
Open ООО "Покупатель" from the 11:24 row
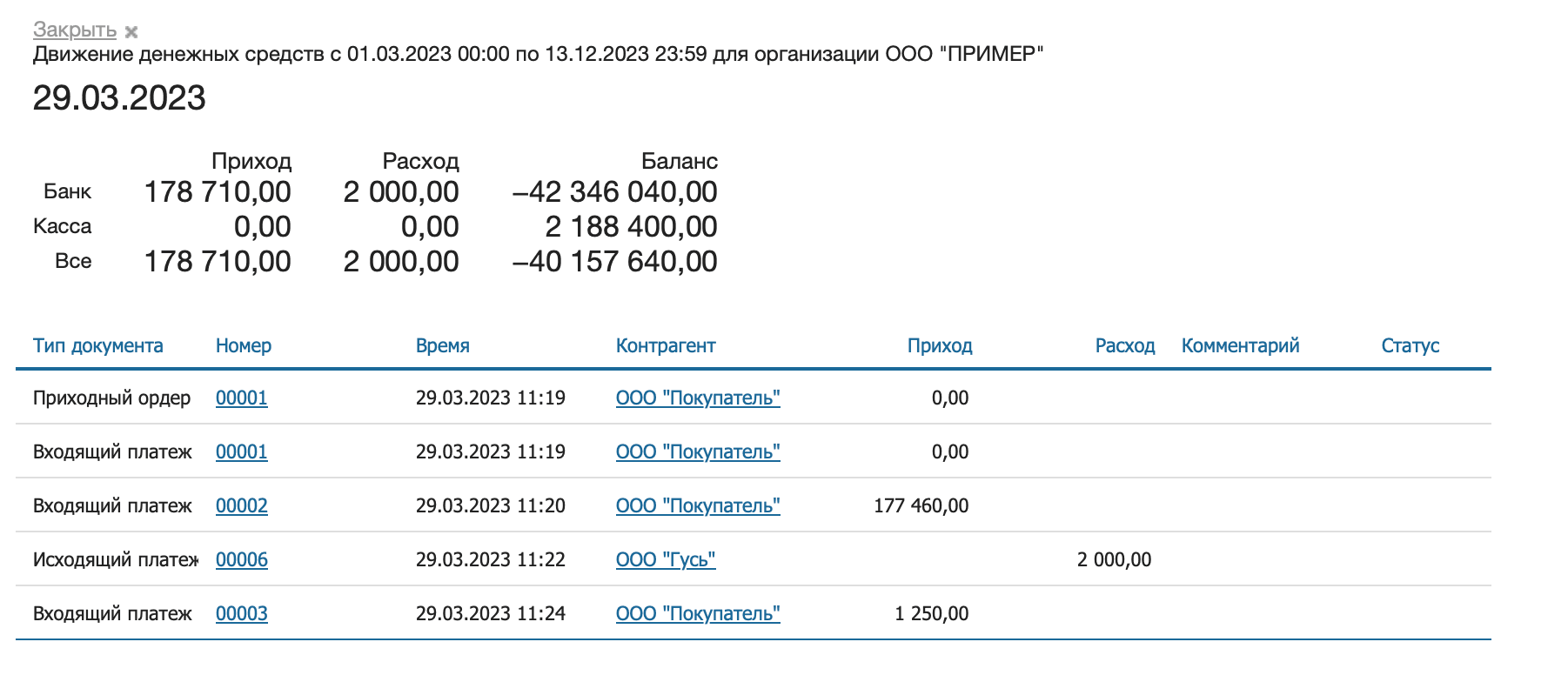pyautogui.click(x=698, y=613)
